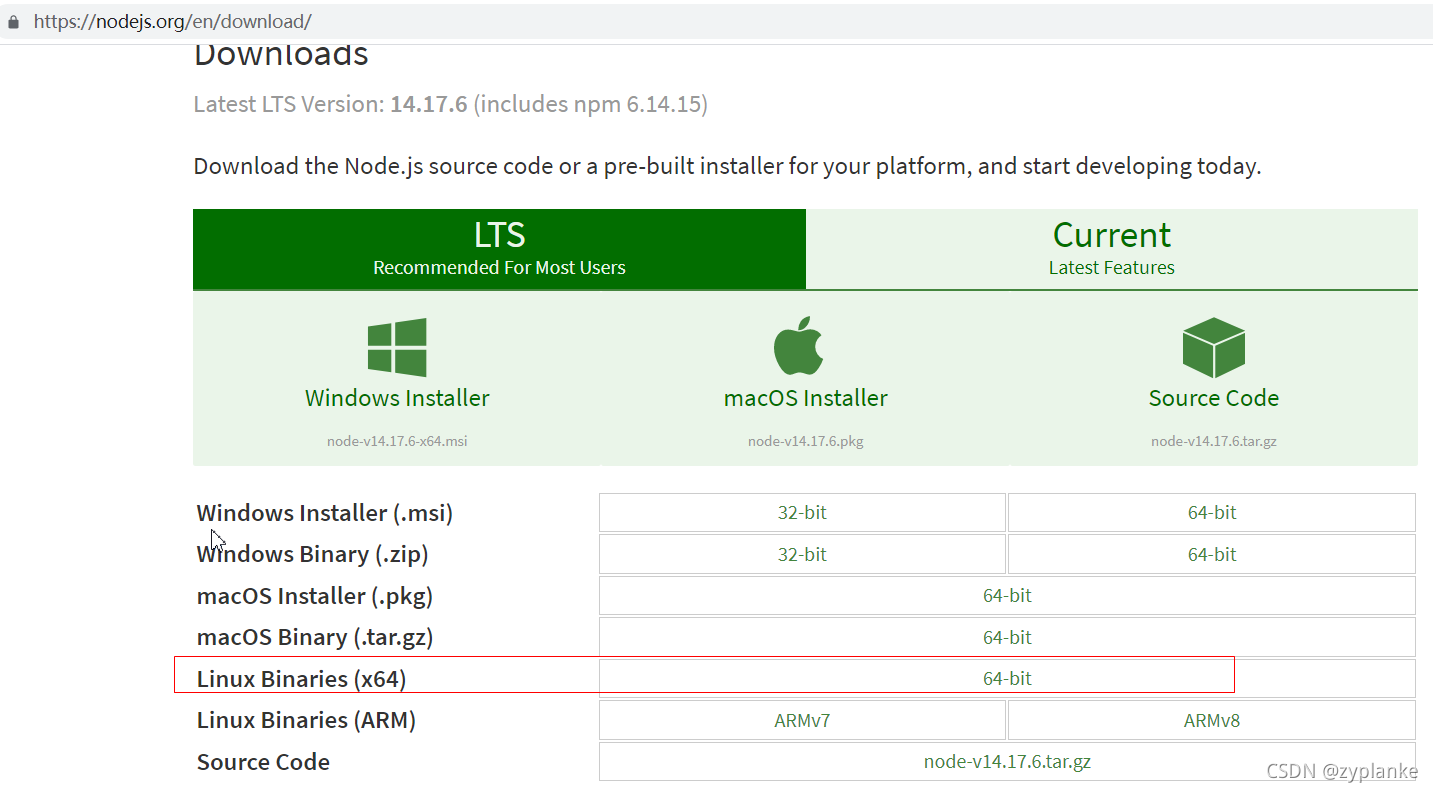Screen dimensions: 1433x792
Task: Click the Source Code box icon
Action: coord(1213,347)
